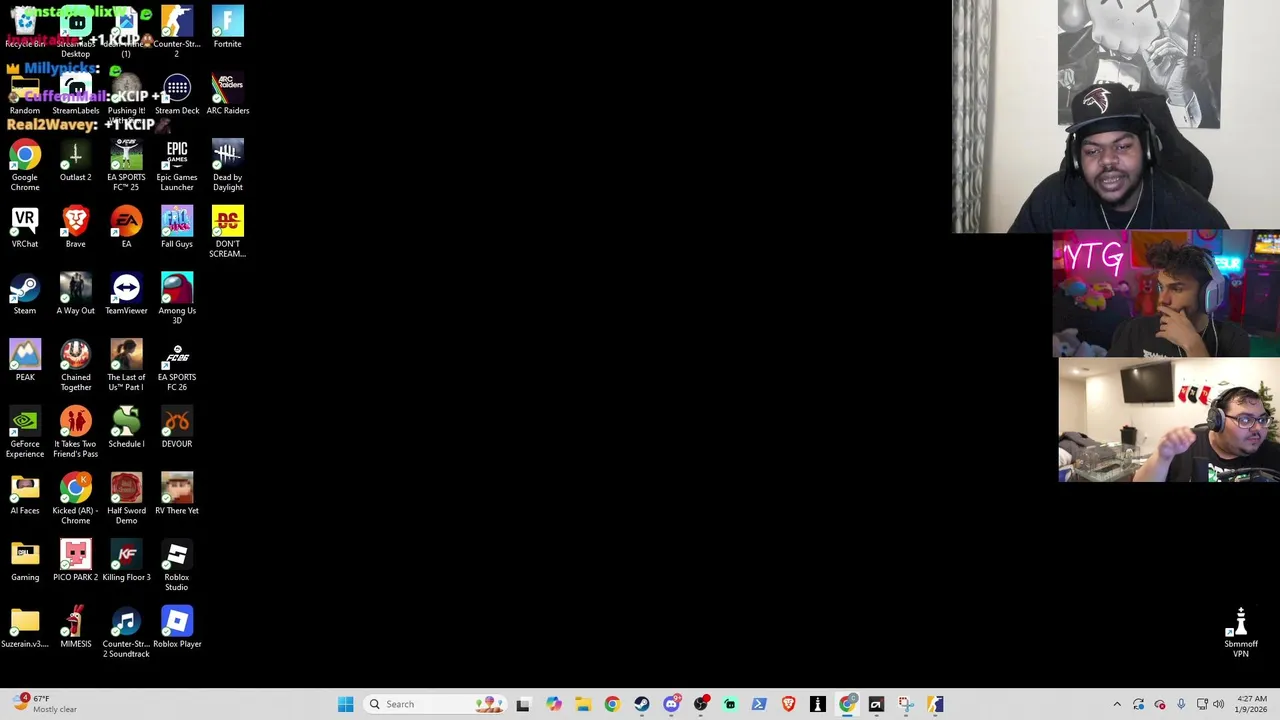Open the DON'T SCREAM desktop shortcut
The height and width of the screenshot is (720, 1280).
(x=227, y=232)
